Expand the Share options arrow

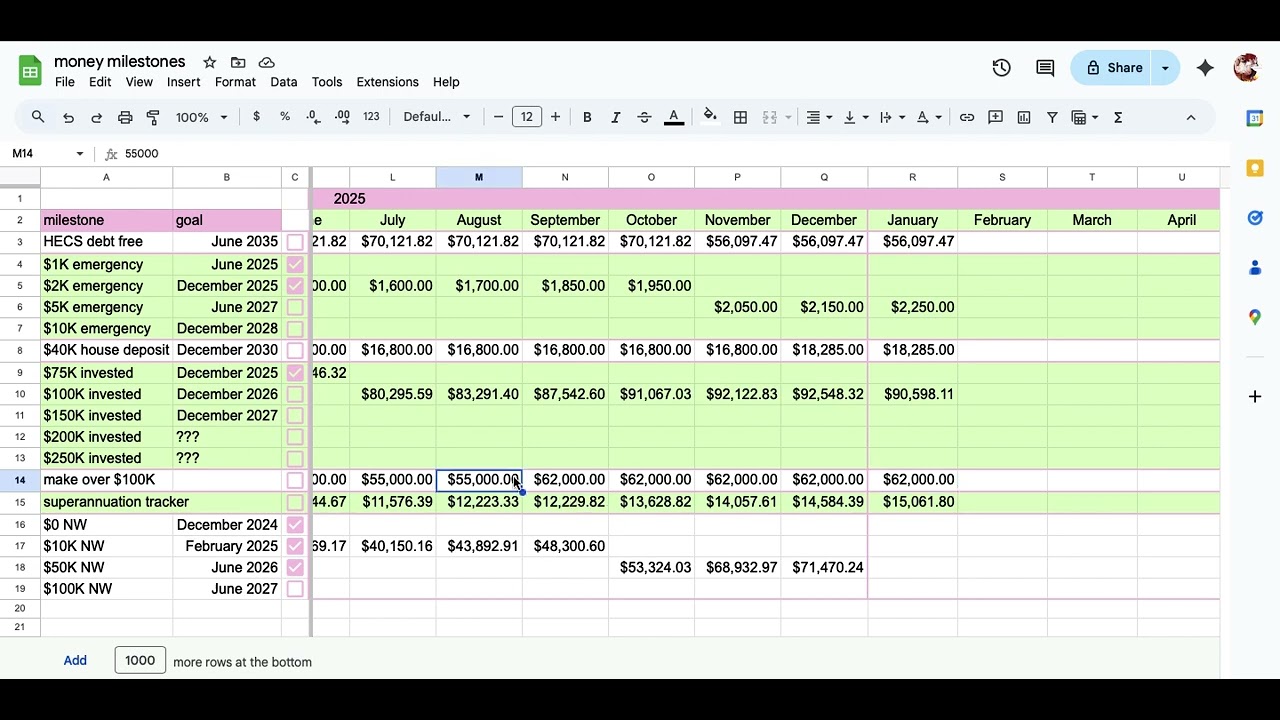click(x=1165, y=68)
